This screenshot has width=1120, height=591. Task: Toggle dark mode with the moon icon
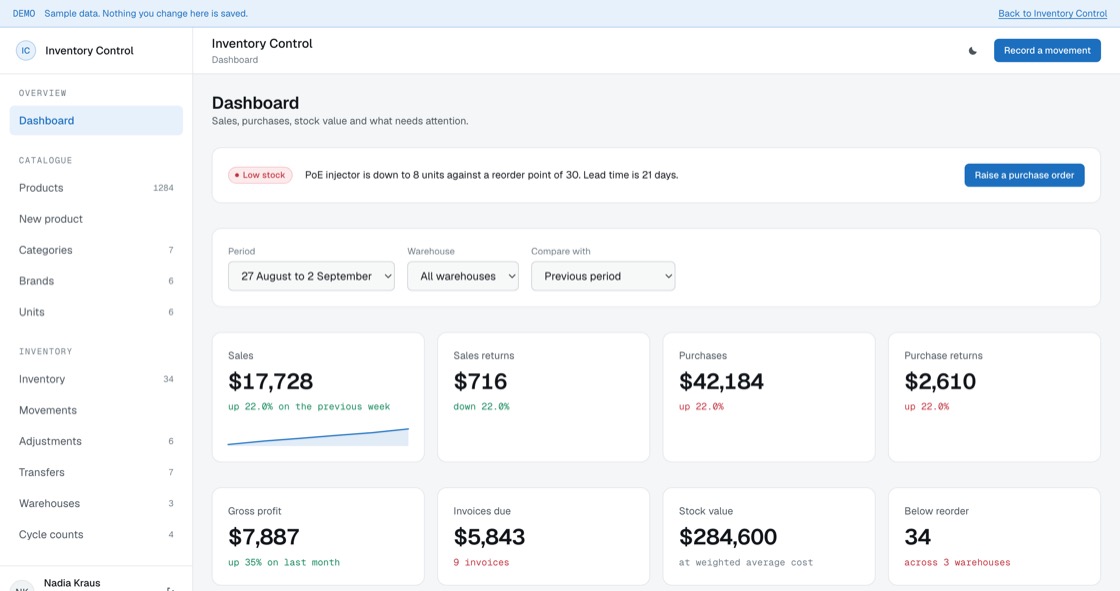click(x=972, y=51)
